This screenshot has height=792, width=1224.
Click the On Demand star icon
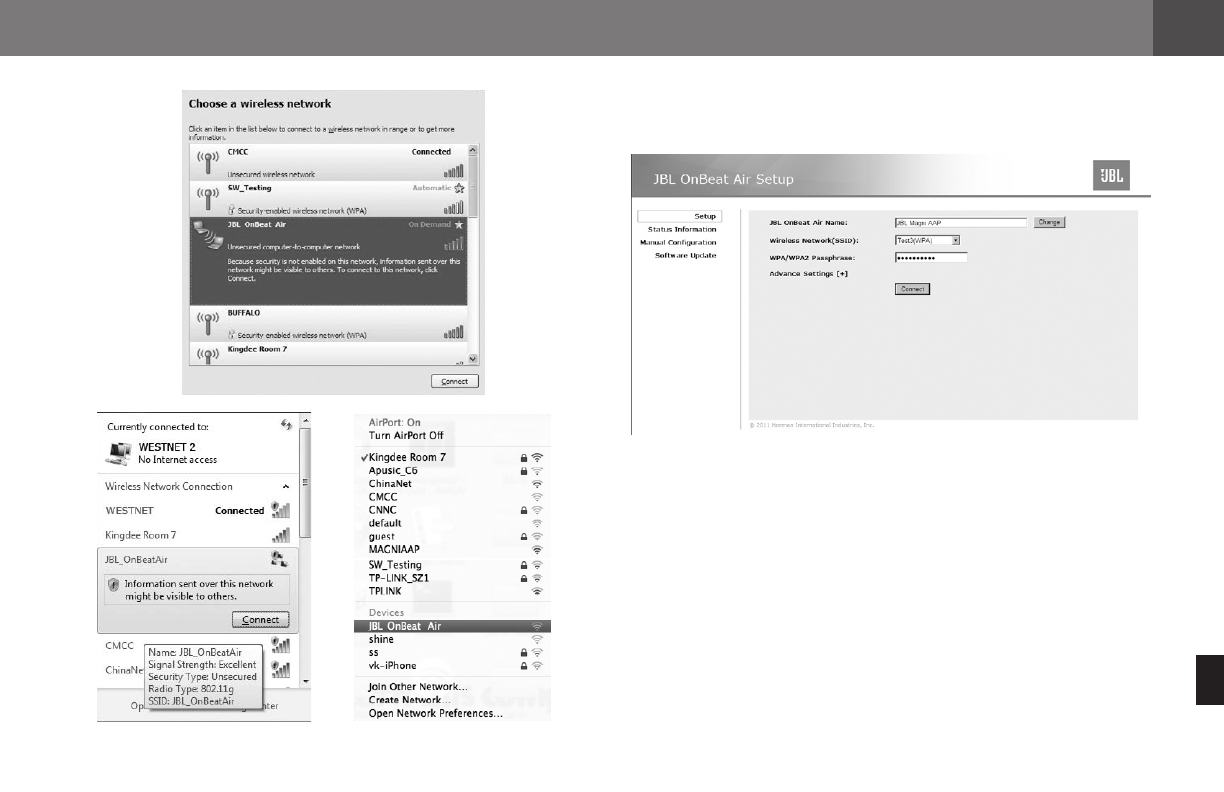[459, 225]
